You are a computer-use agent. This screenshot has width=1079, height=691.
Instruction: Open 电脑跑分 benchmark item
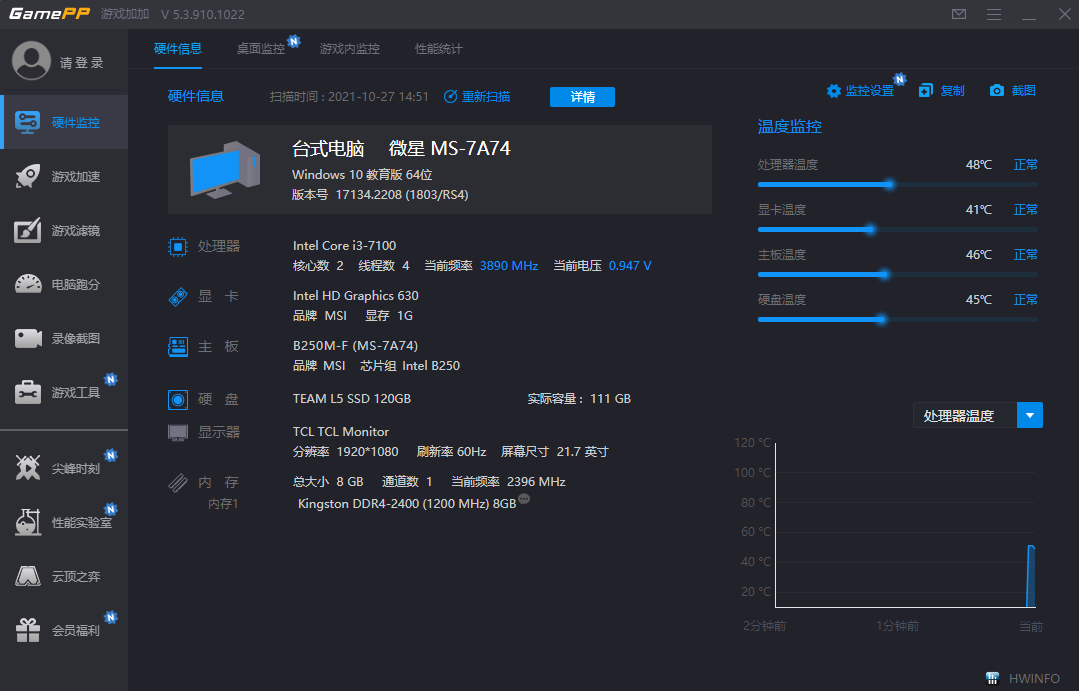point(64,284)
